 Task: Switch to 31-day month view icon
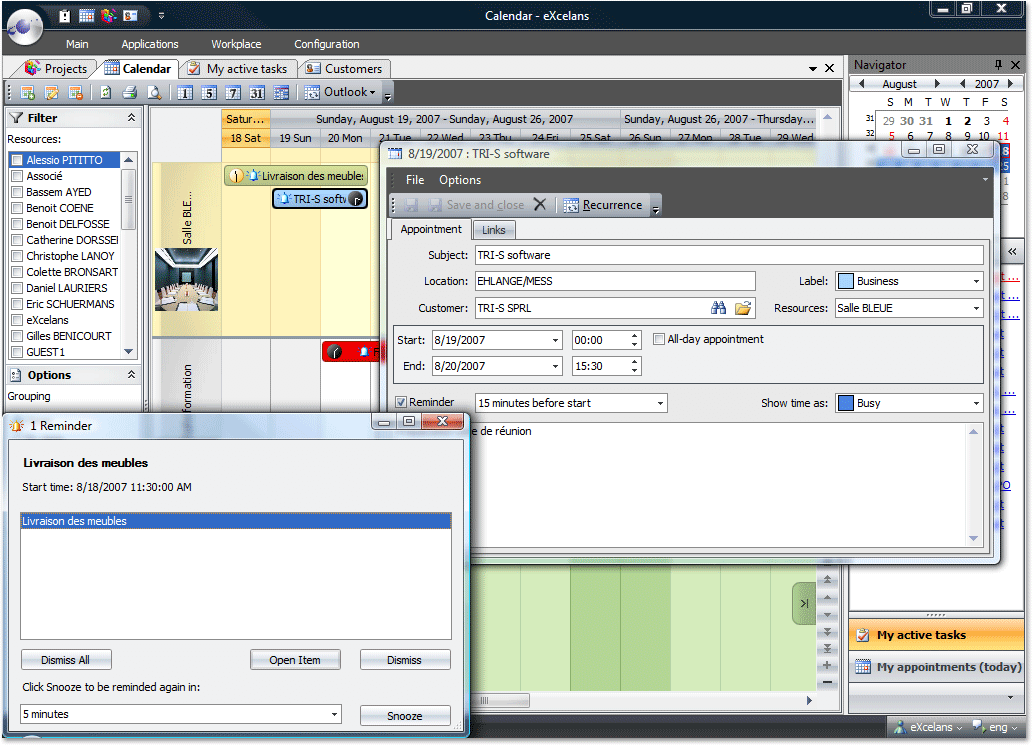click(x=257, y=93)
